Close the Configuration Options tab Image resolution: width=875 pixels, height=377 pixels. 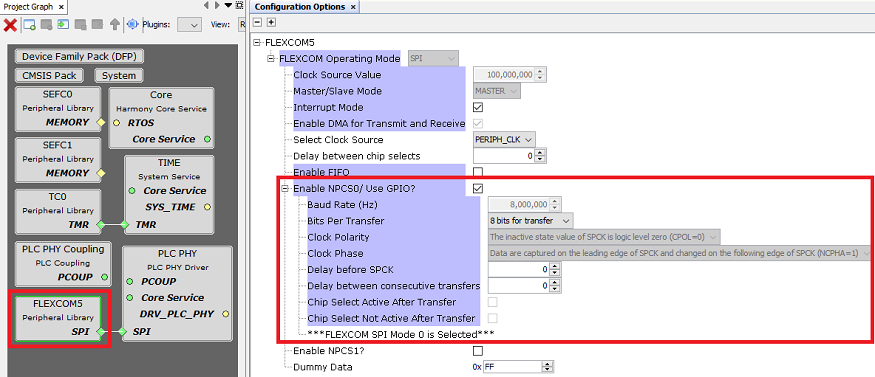coord(353,7)
